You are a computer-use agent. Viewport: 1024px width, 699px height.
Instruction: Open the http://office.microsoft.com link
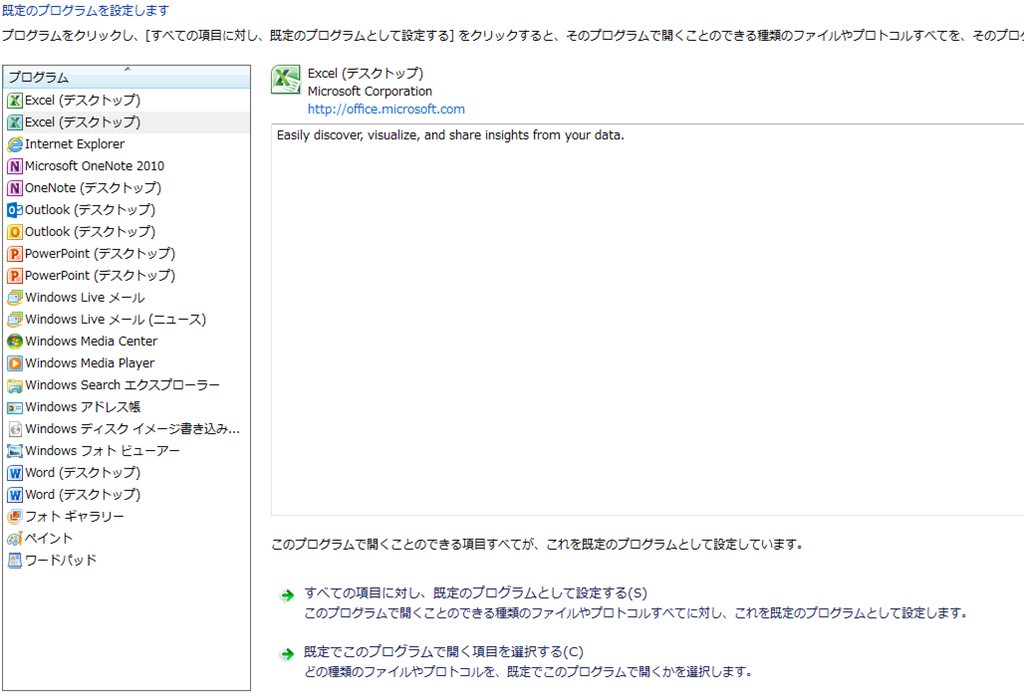(386, 109)
